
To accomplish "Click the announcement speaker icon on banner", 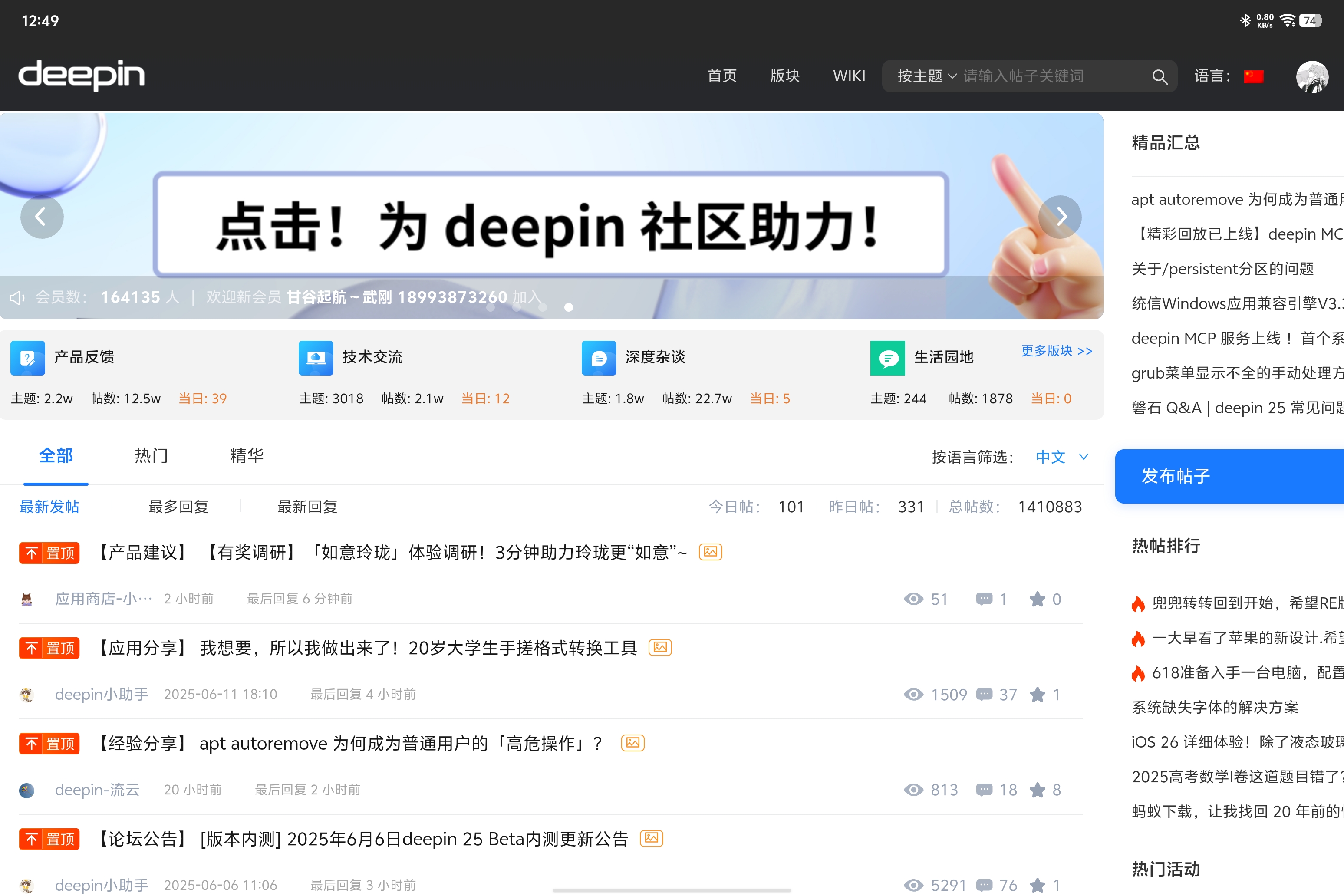I will (17, 297).
